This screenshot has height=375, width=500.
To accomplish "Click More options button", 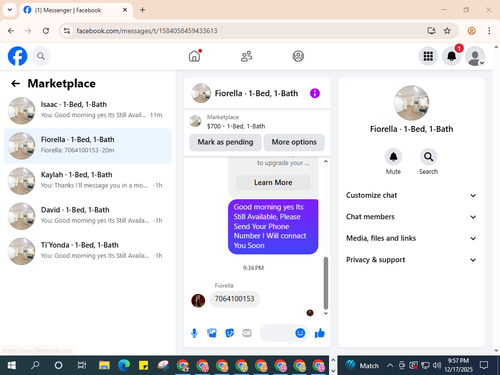I will (x=294, y=142).
